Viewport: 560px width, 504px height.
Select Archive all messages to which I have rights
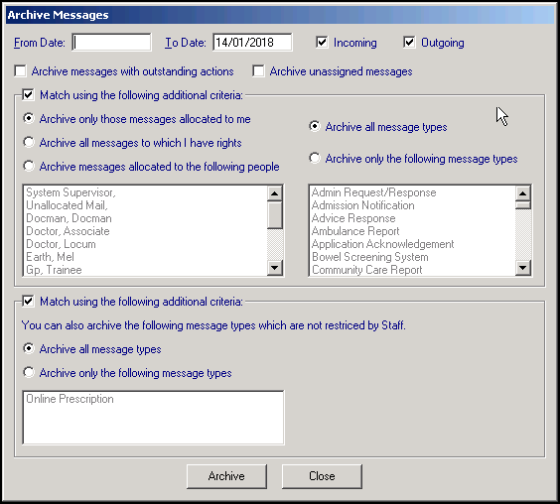click(x=29, y=142)
